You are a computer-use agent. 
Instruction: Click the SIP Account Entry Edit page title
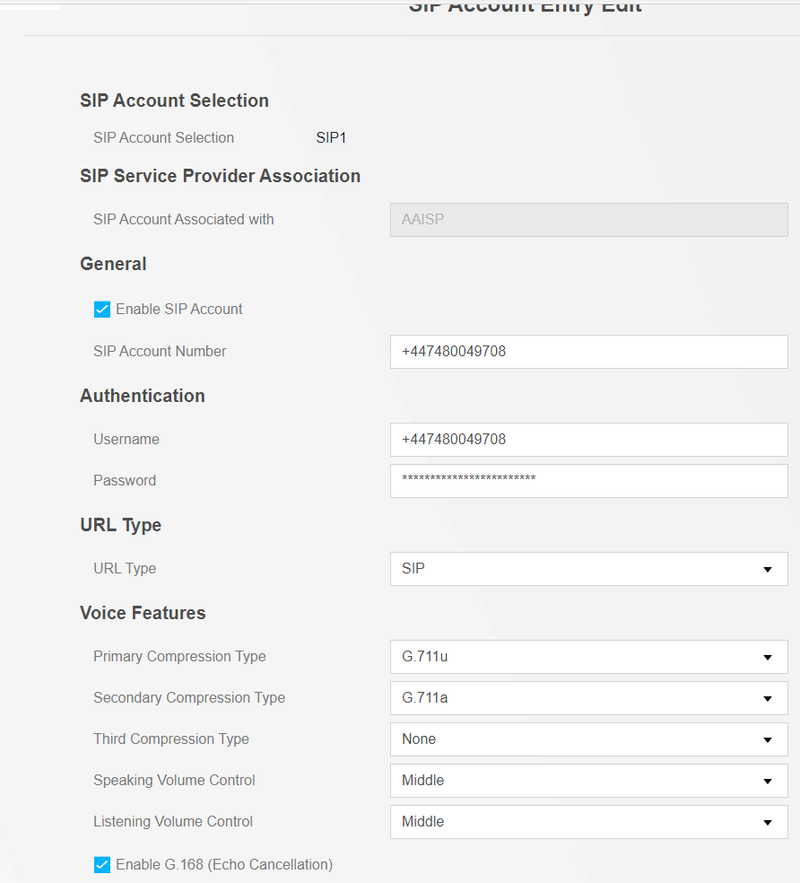tap(525, 8)
